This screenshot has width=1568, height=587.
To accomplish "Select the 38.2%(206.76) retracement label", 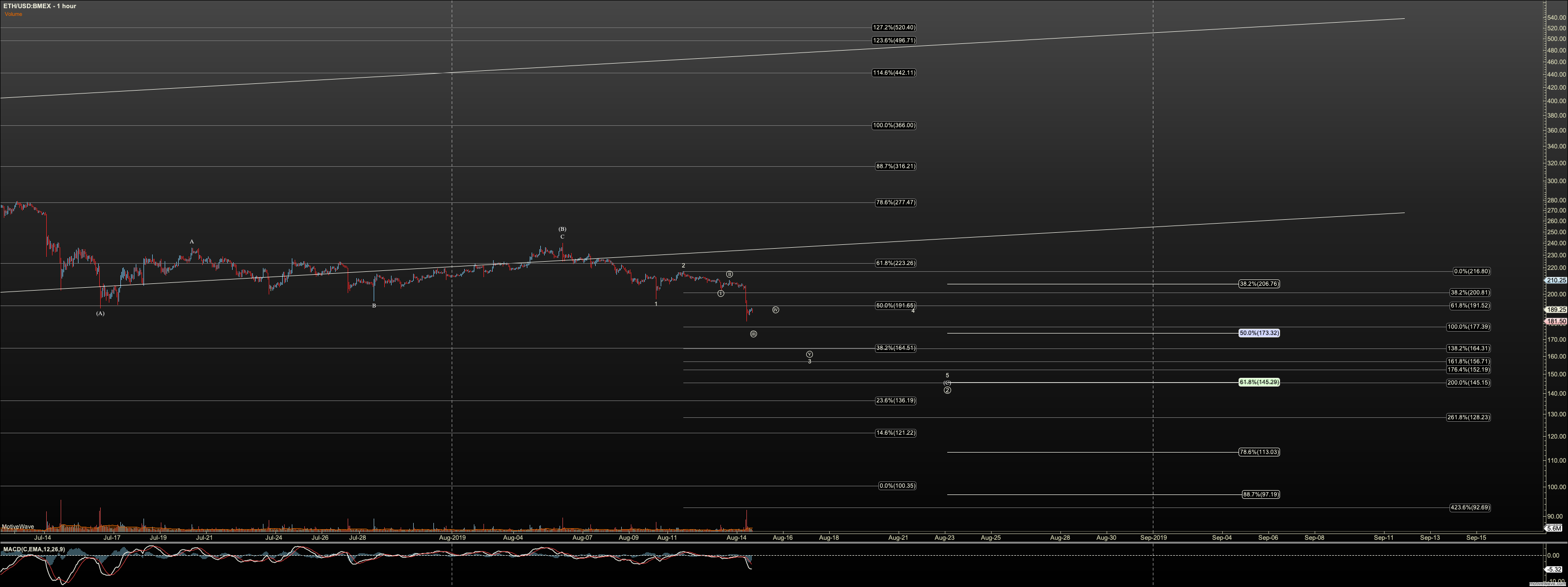I will 1259,284.
